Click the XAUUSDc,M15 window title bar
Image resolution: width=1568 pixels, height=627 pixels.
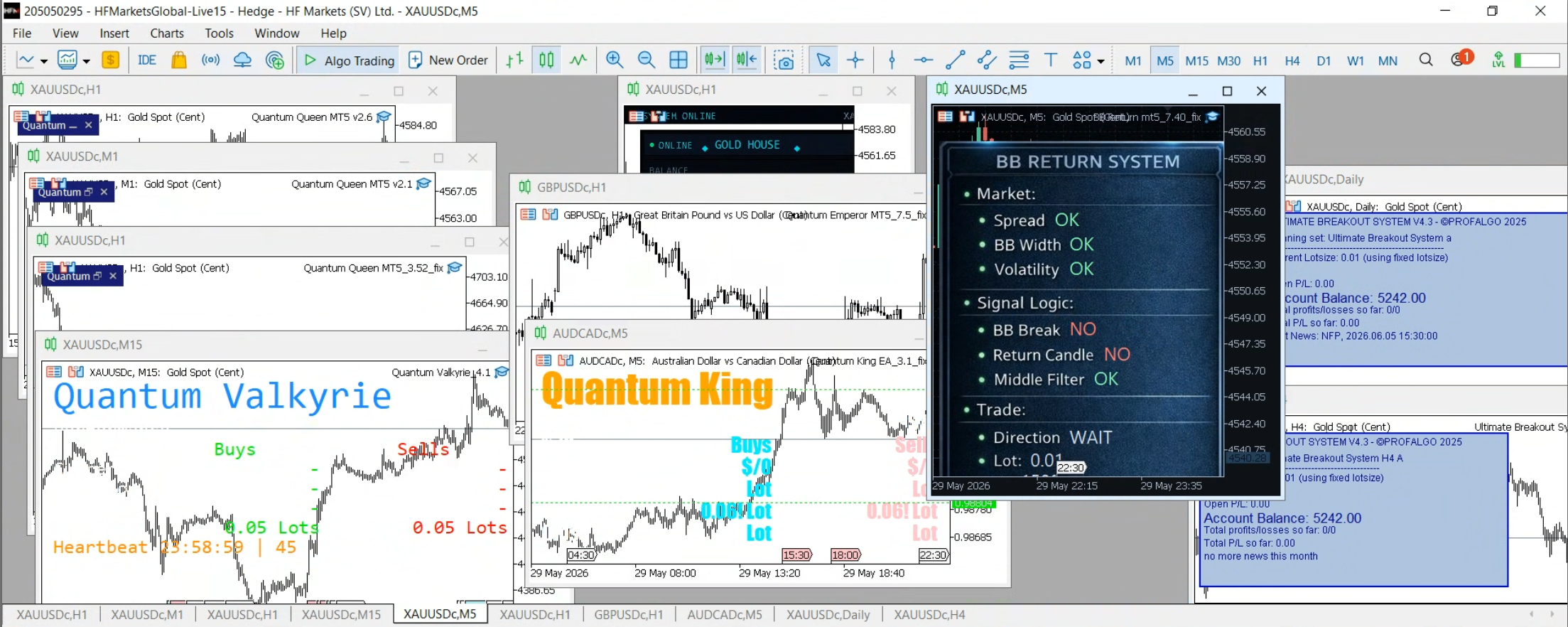pos(274,345)
